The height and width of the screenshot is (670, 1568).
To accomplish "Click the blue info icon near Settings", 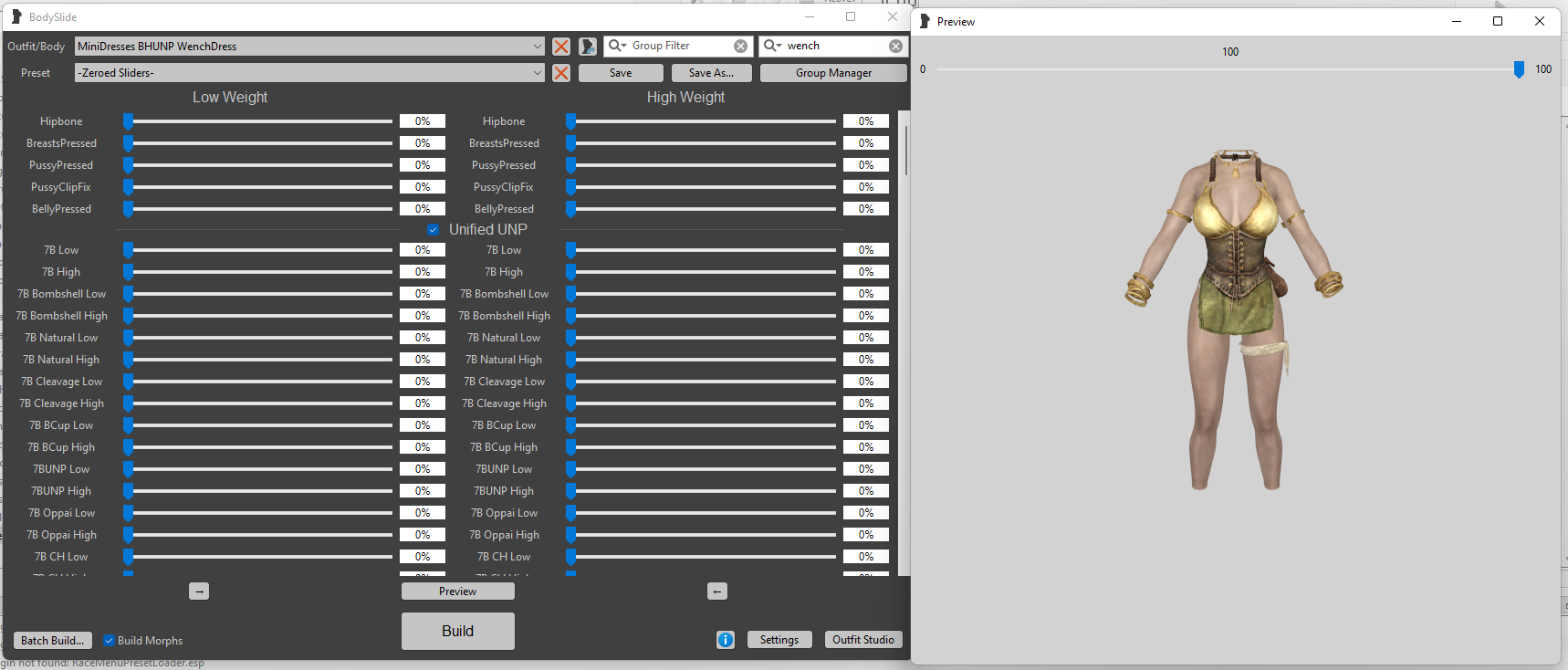I will tap(726, 640).
